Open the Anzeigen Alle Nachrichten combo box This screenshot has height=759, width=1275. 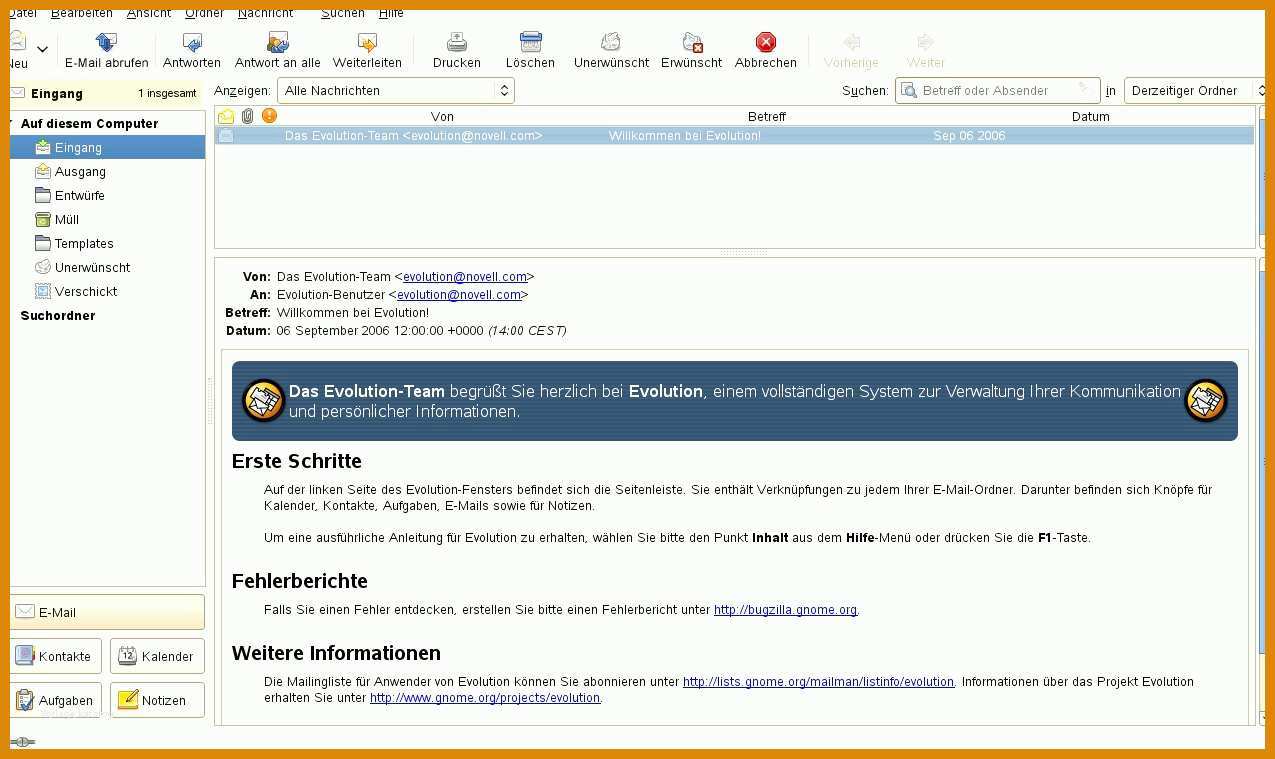(396, 90)
